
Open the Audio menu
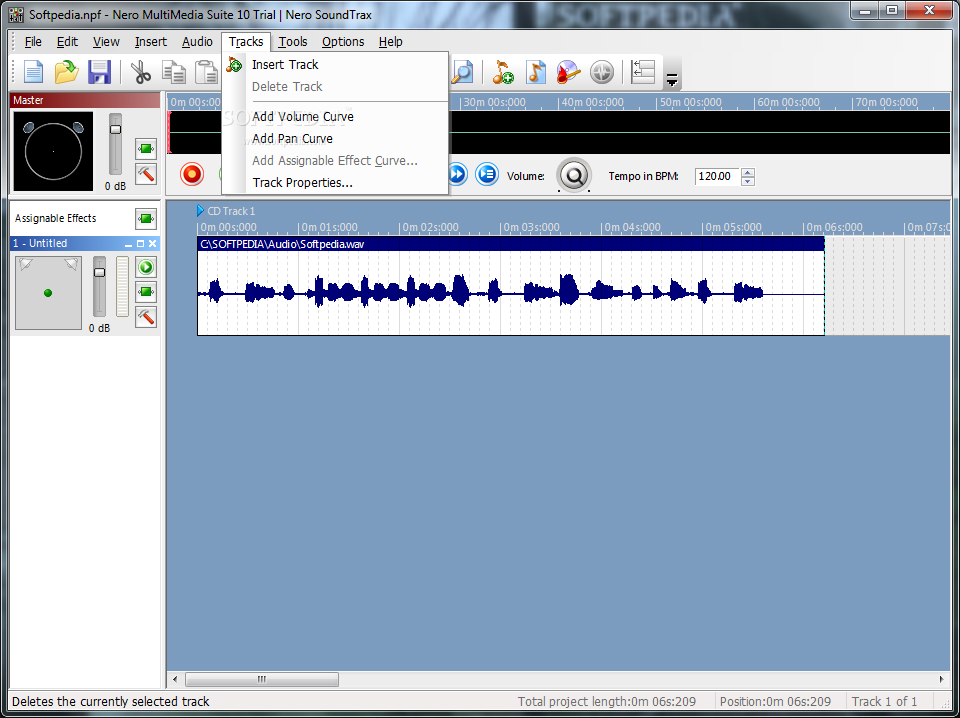tap(197, 42)
